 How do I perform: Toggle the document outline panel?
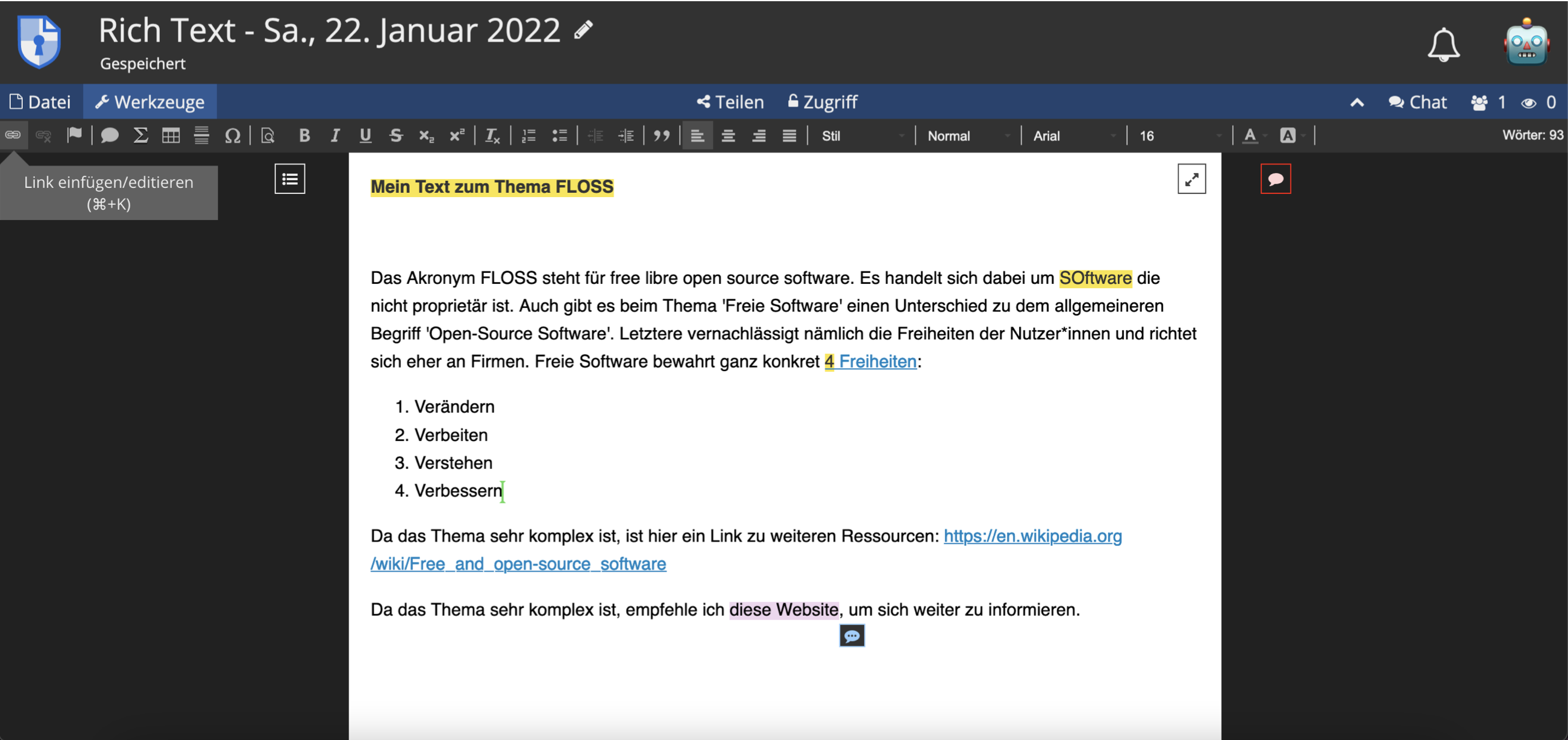(x=290, y=178)
